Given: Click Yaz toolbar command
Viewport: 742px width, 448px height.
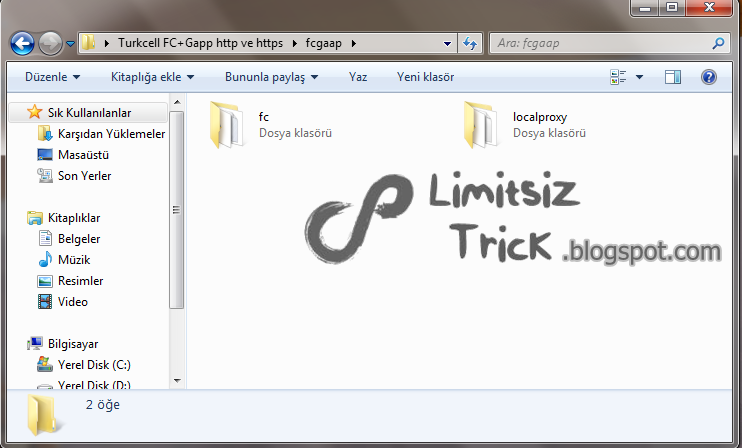Looking at the screenshot, I should [358, 77].
